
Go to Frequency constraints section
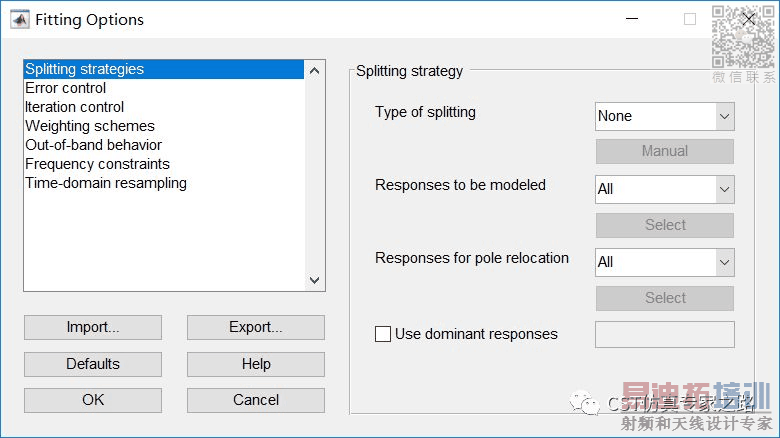(x=97, y=164)
